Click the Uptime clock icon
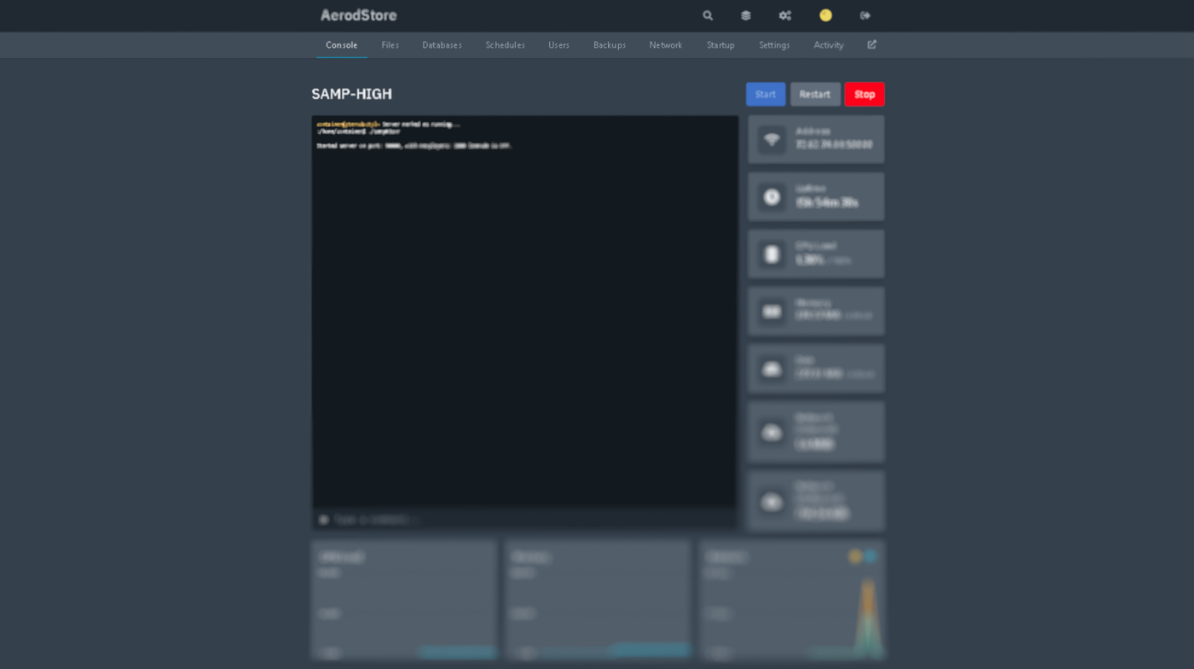Viewport: 1194px width, 669px height. pos(772,197)
